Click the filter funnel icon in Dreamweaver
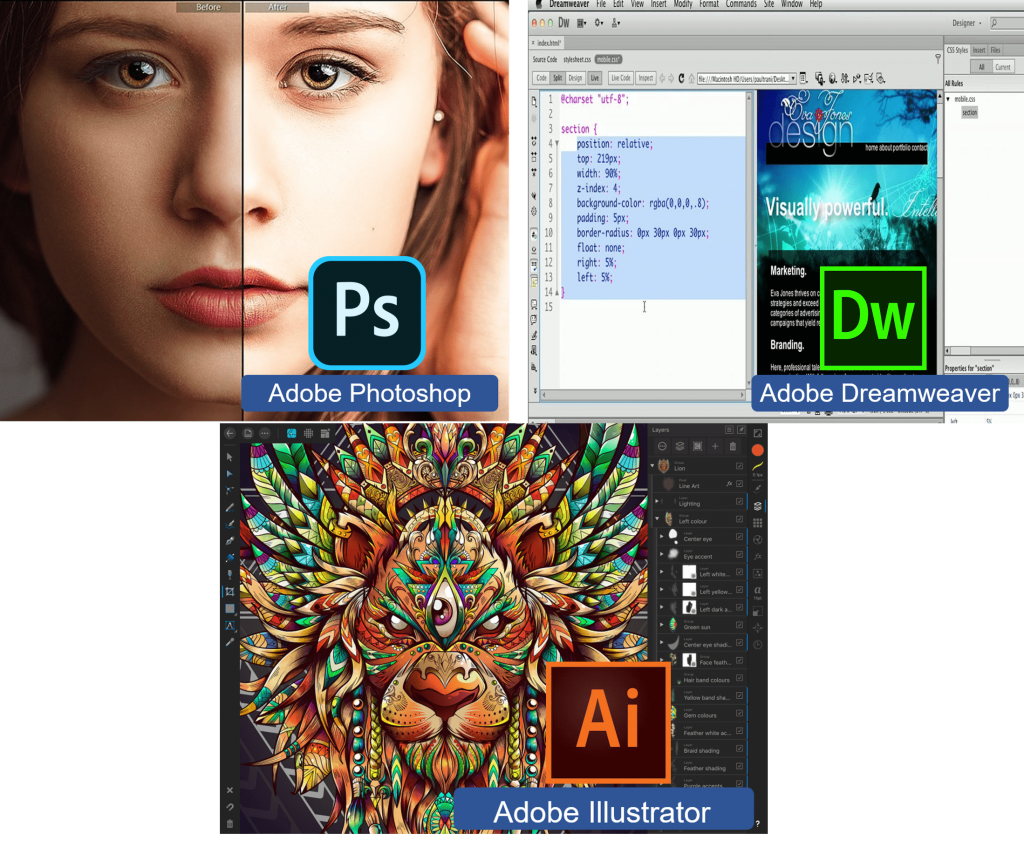This screenshot has height=847, width=1024. point(938,59)
